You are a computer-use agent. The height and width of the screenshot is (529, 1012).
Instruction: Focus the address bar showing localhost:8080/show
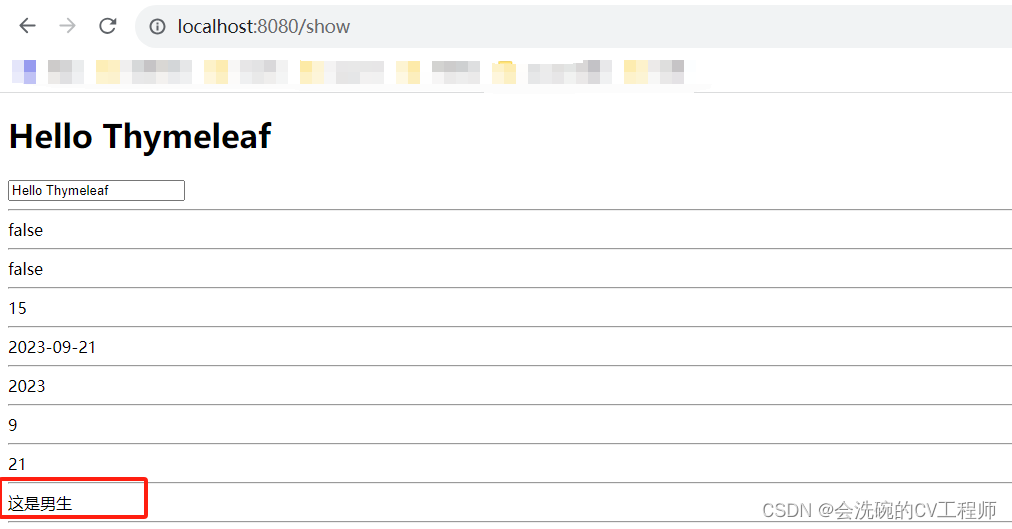pos(573,26)
